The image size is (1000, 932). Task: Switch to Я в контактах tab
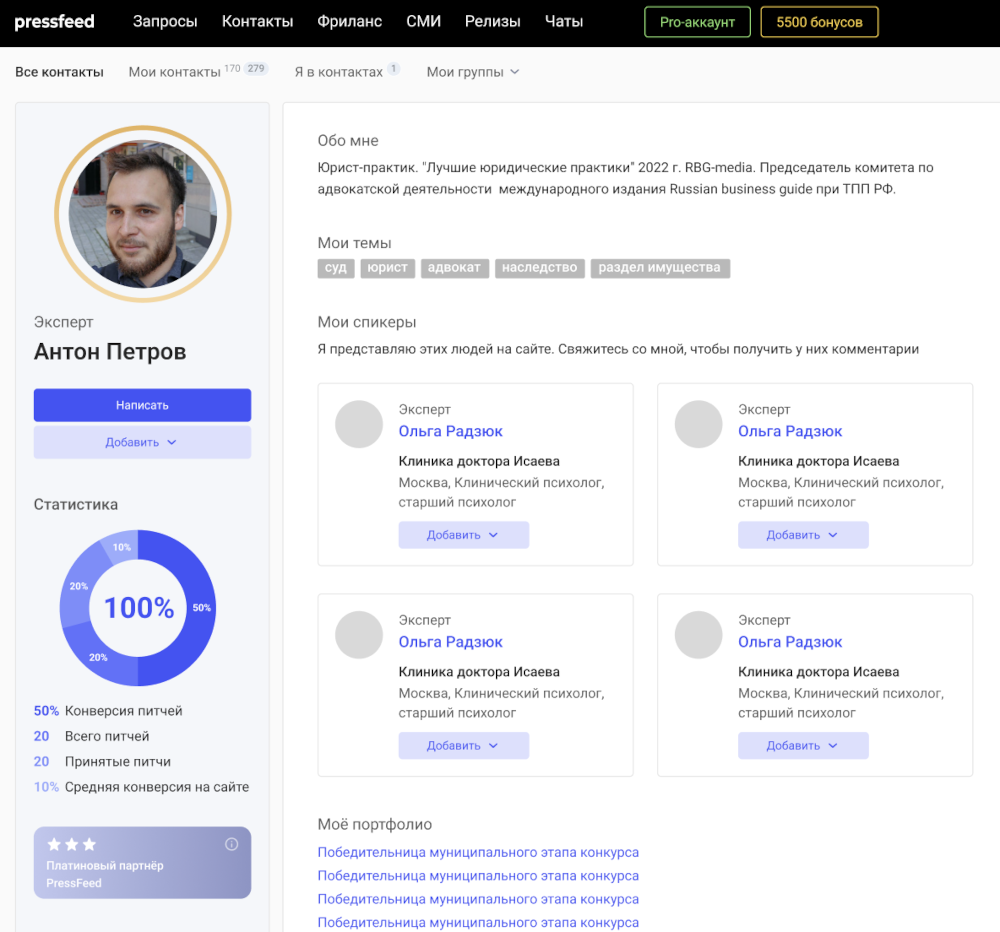338,72
